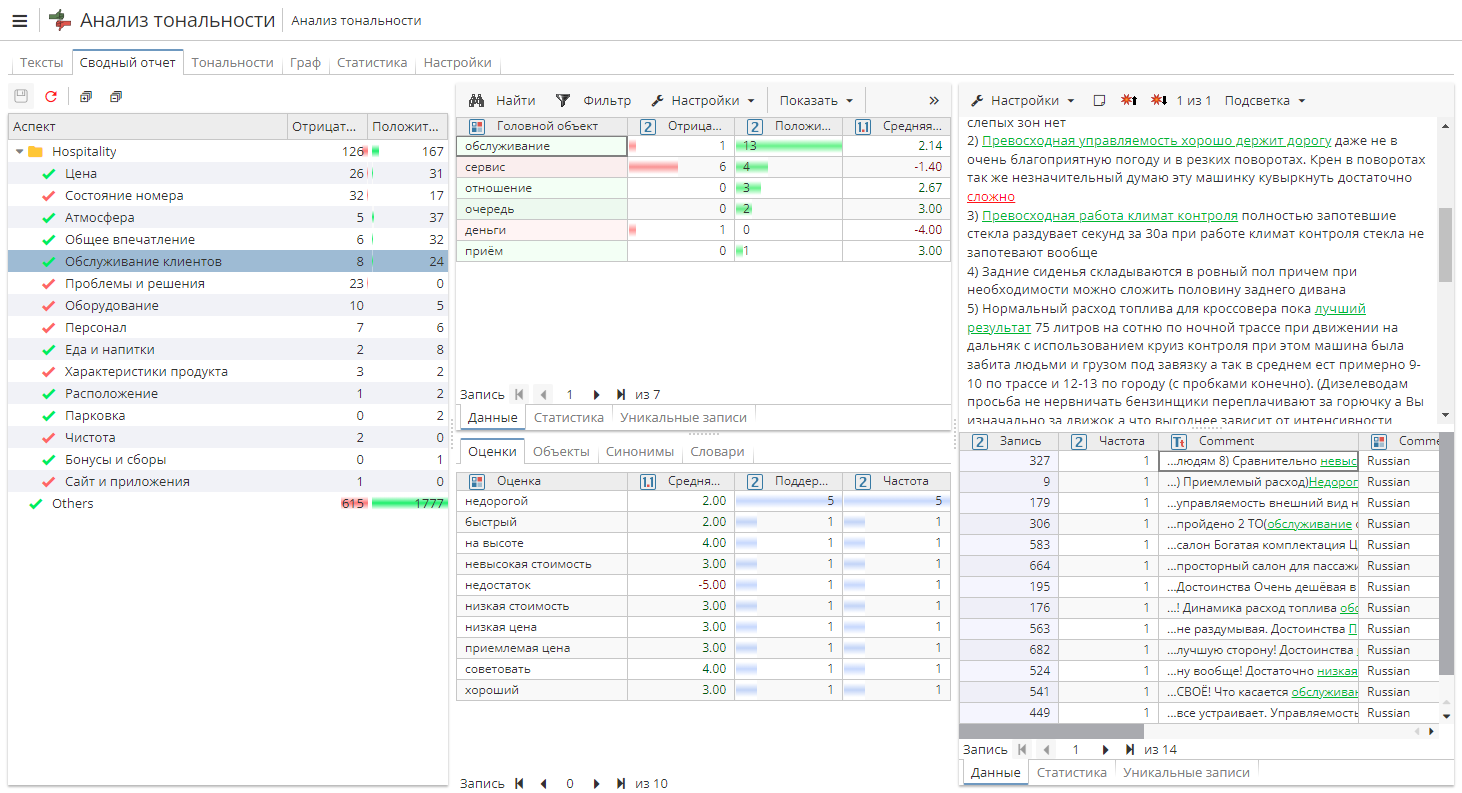Image resolution: width=1462 pixels, height=793 pixels.
Task: Select the 'деньги' object row
Action: tap(703, 230)
